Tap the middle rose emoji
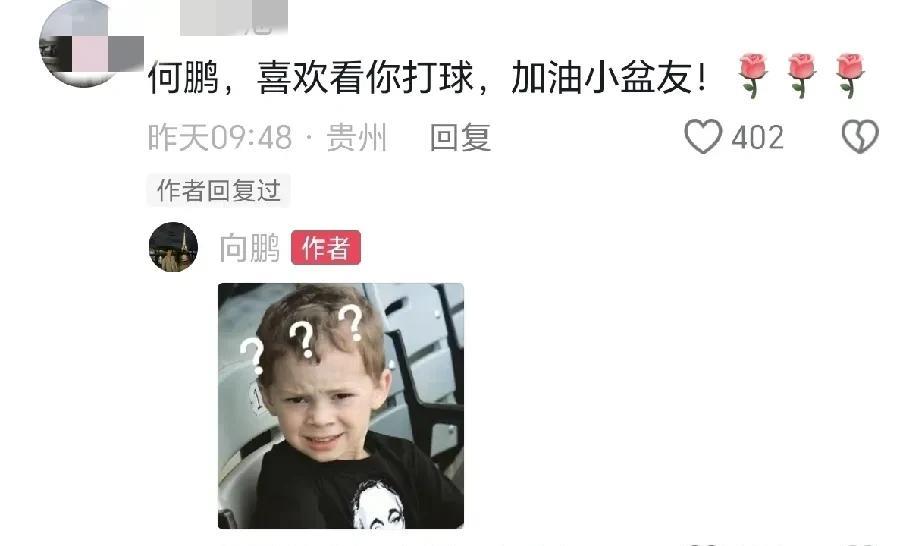The image size is (921, 546). pyautogui.click(x=802, y=75)
